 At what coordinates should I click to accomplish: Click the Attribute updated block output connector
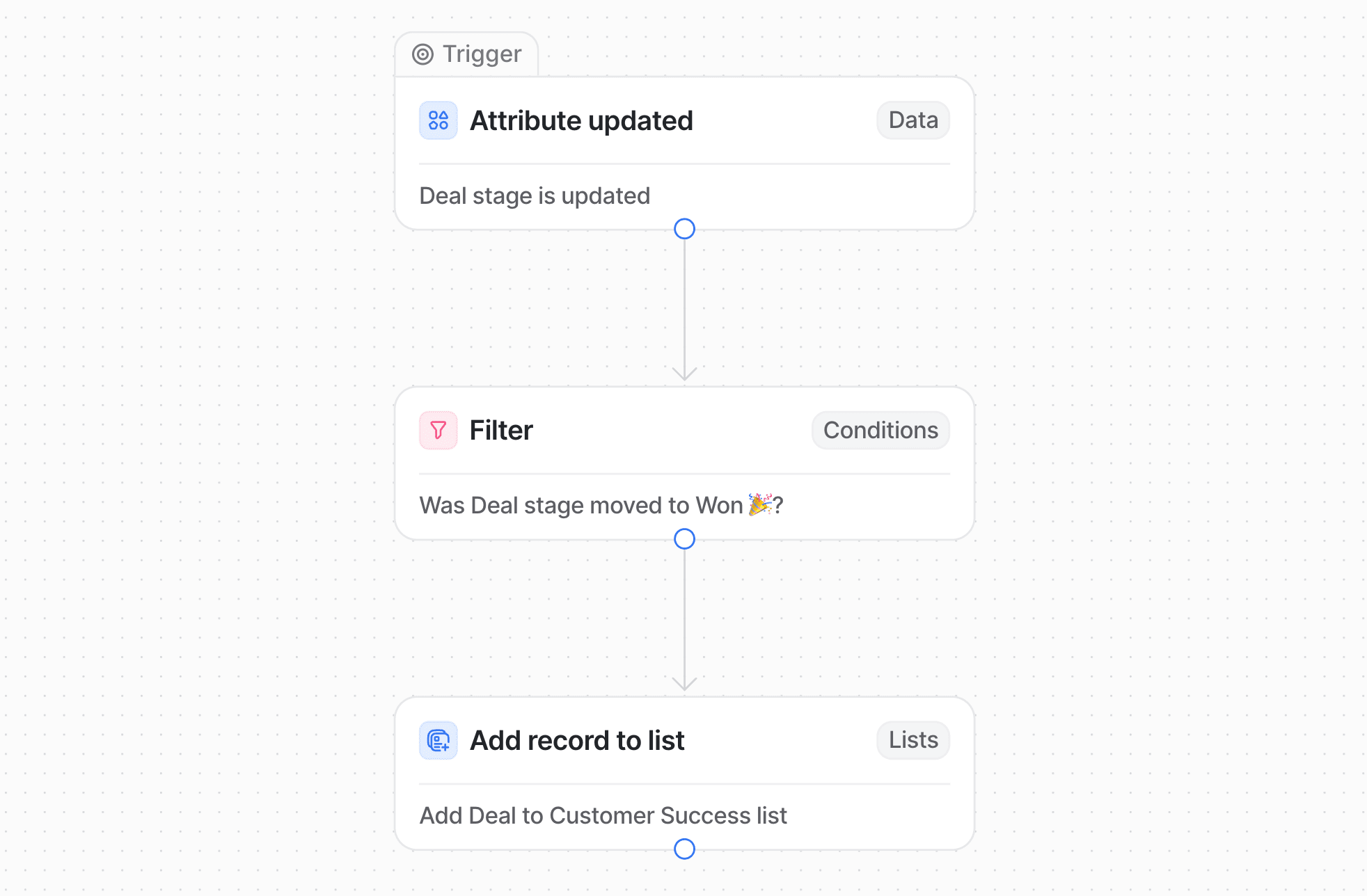[x=684, y=229]
